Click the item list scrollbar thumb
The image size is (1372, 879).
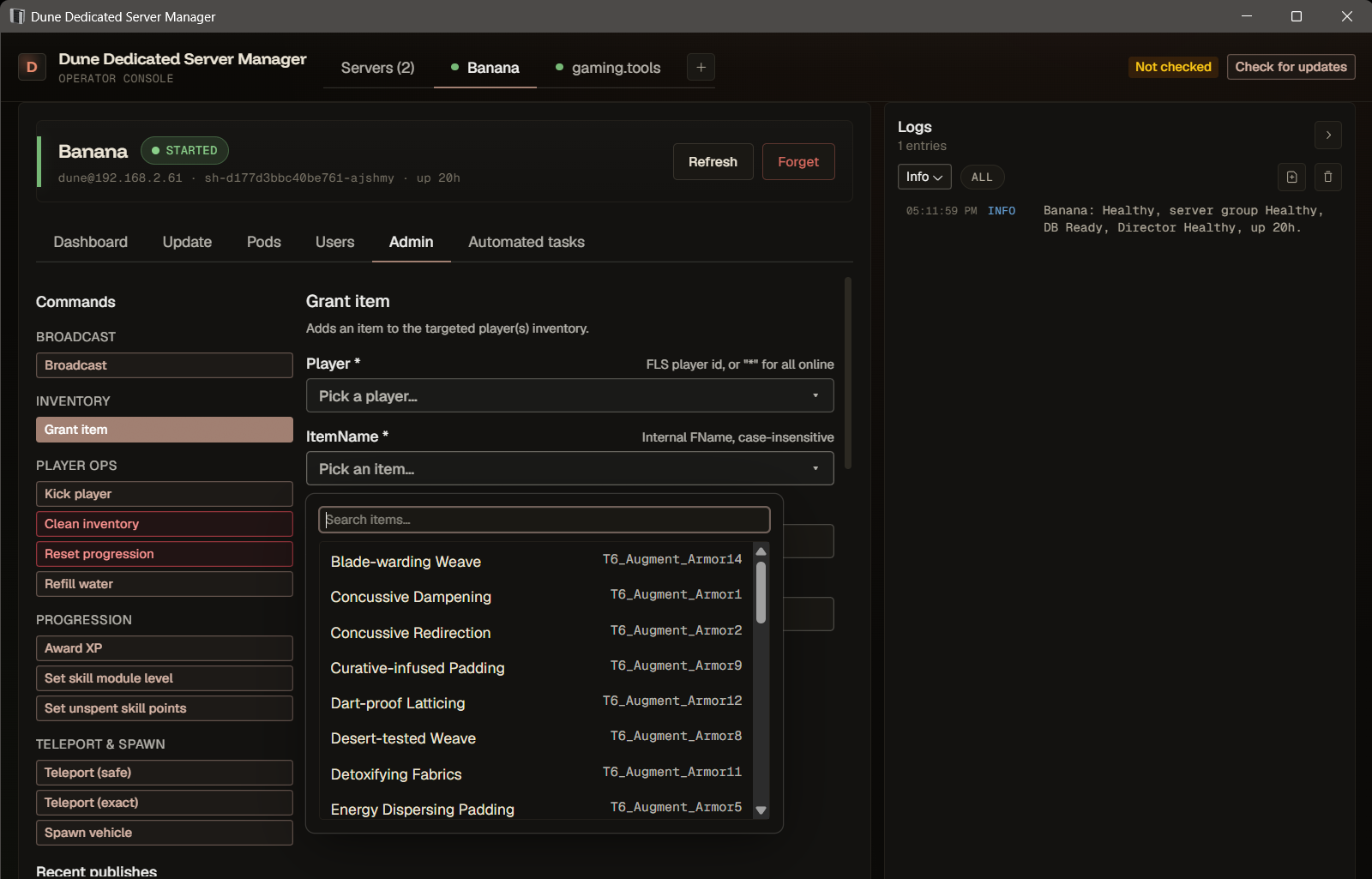click(x=761, y=593)
